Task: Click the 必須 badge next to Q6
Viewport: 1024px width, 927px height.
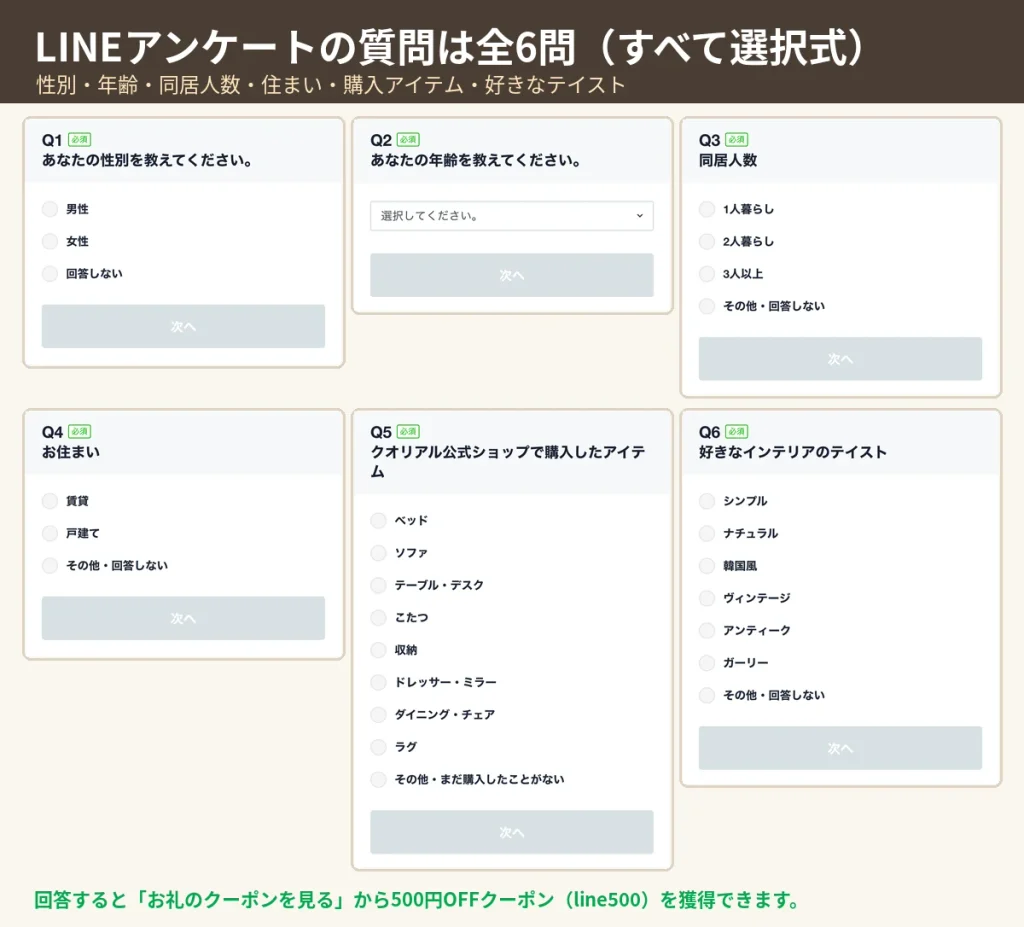Action: [737, 432]
